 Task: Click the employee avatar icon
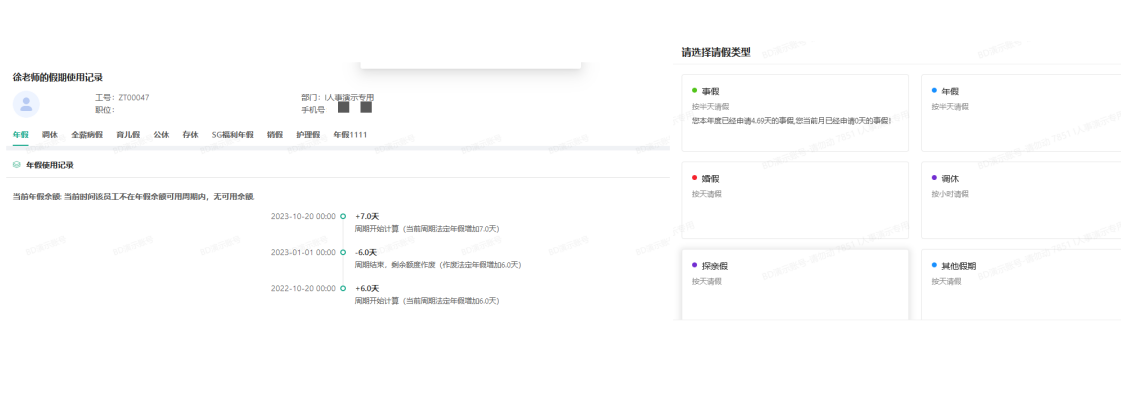pyautogui.click(x=26, y=104)
